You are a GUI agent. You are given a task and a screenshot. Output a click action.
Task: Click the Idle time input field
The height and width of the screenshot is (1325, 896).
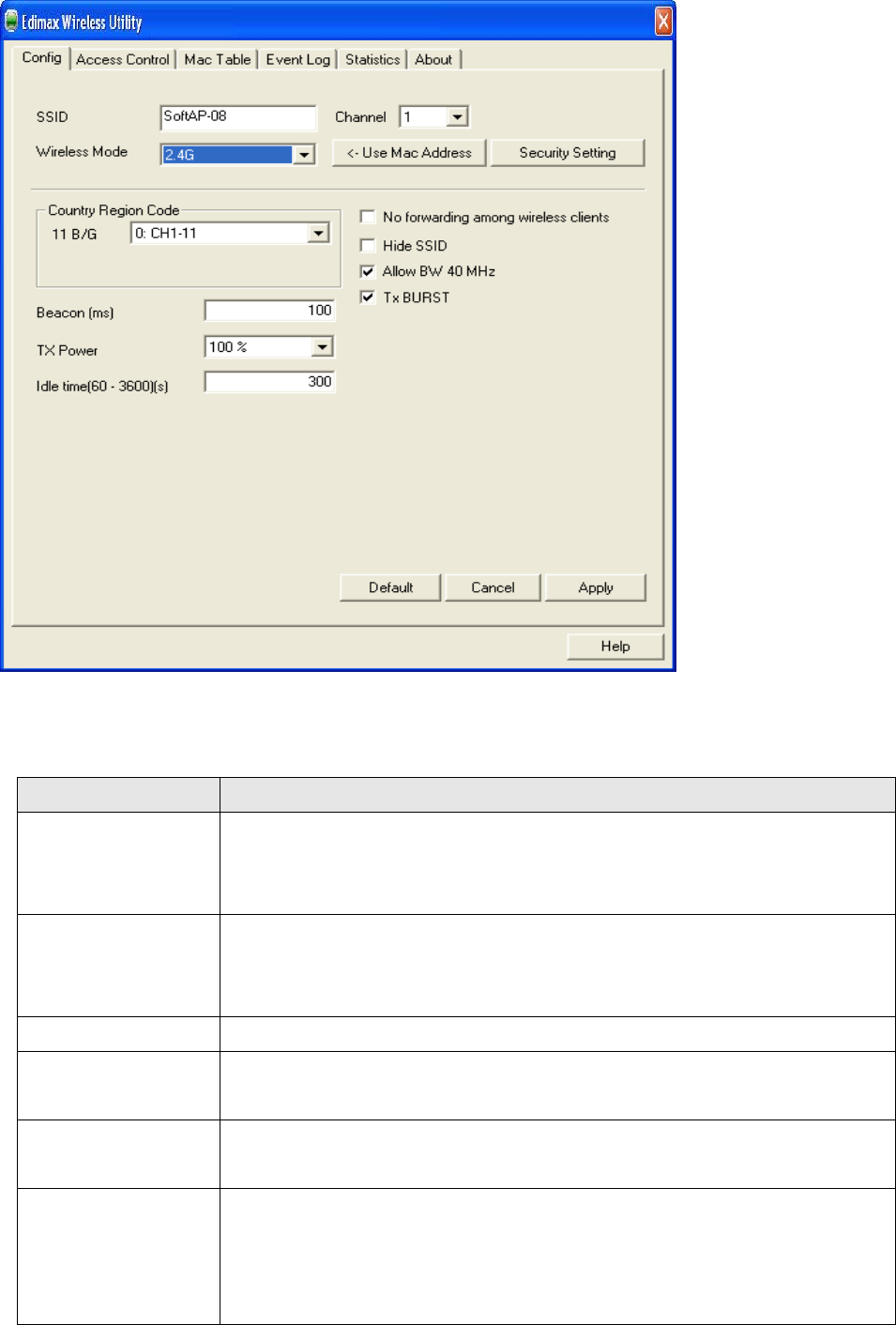[270, 382]
